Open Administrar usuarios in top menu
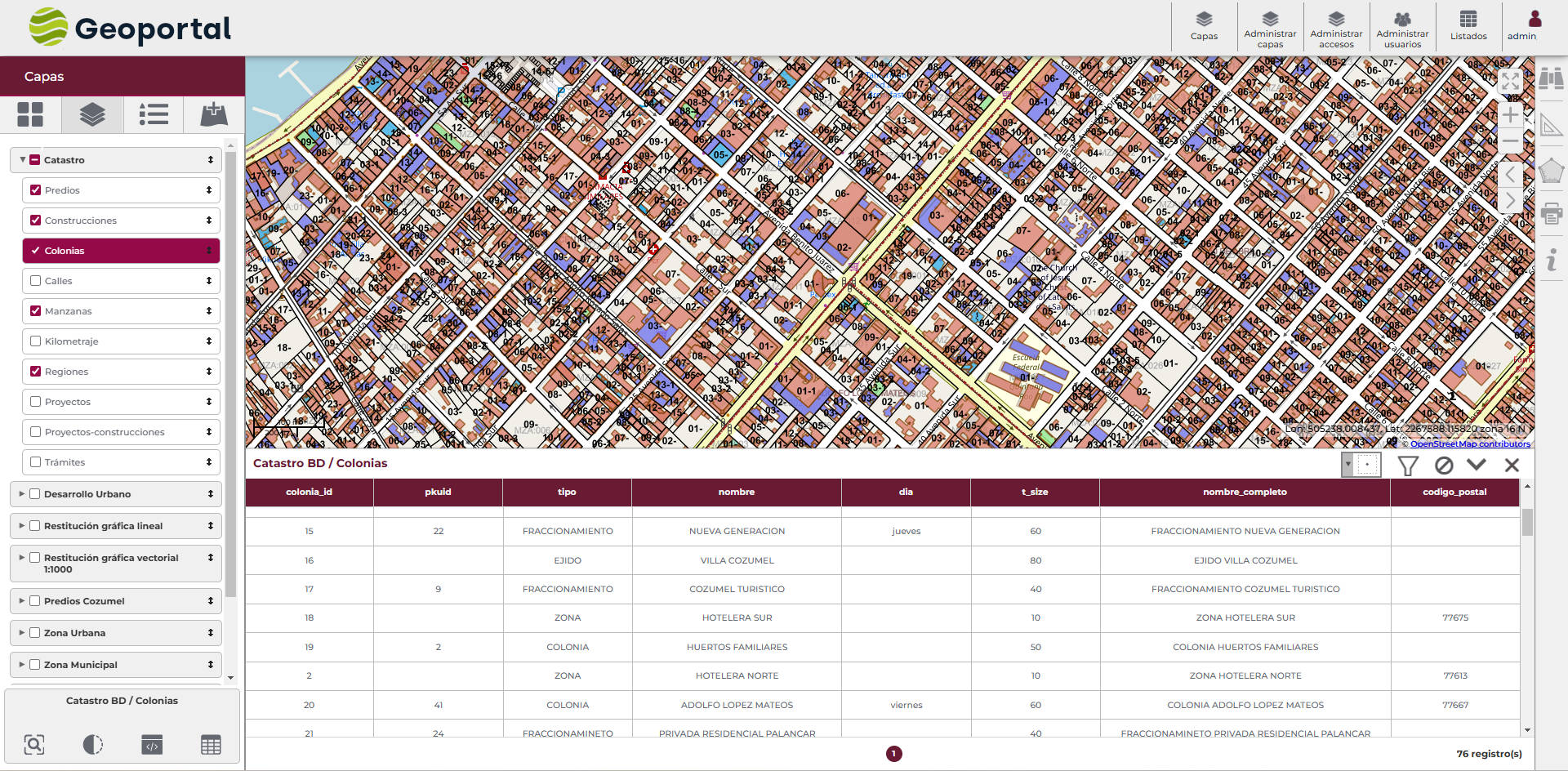 pyautogui.click(x=1402, y=29)
